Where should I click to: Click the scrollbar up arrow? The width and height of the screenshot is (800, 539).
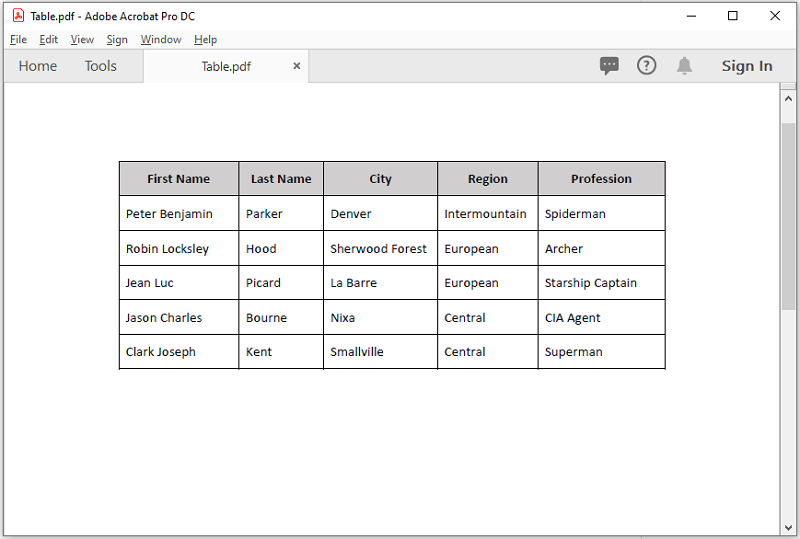coord(788,99)
